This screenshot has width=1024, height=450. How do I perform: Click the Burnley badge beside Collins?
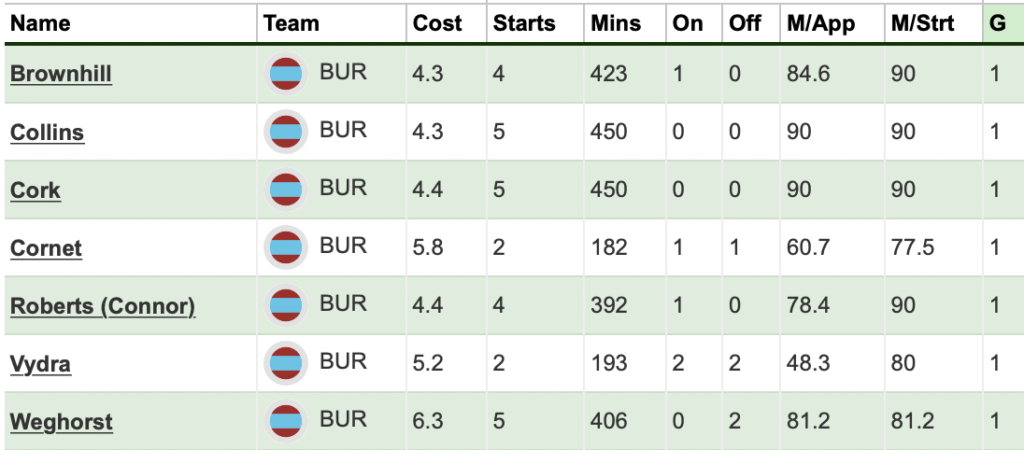click(x=285, y=131)
